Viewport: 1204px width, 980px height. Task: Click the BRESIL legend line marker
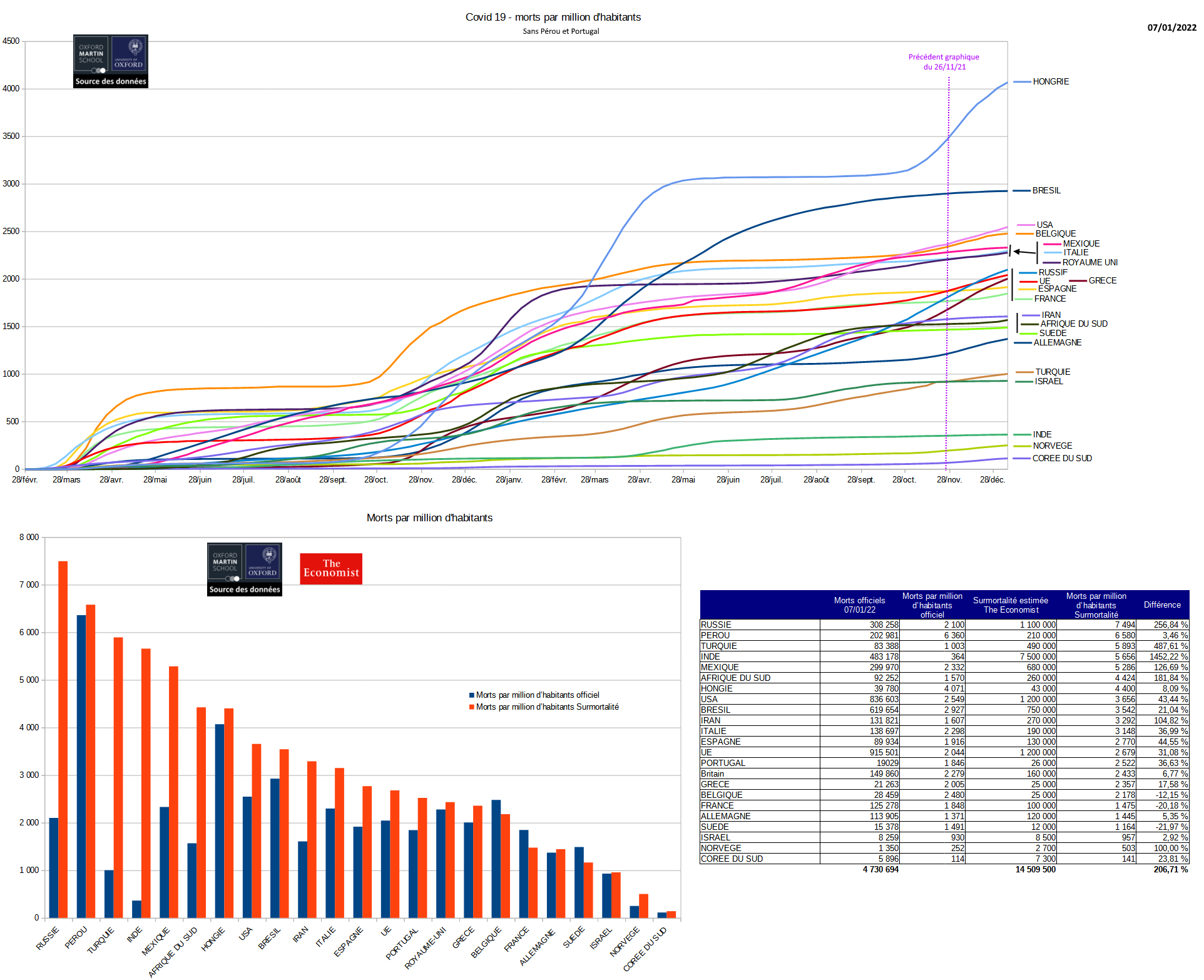1021,191
